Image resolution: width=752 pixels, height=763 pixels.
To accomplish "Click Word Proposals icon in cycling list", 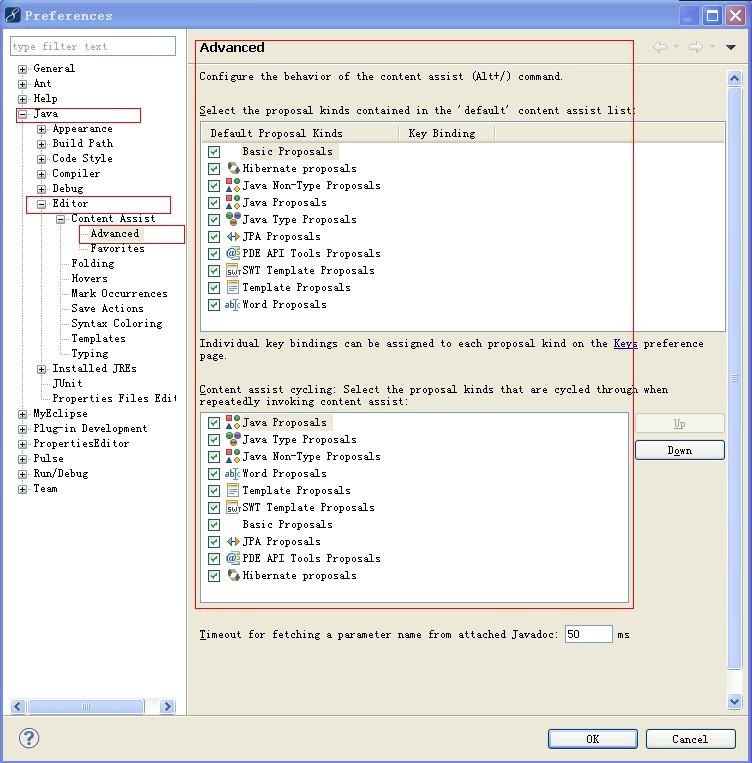I will (232, 473).
